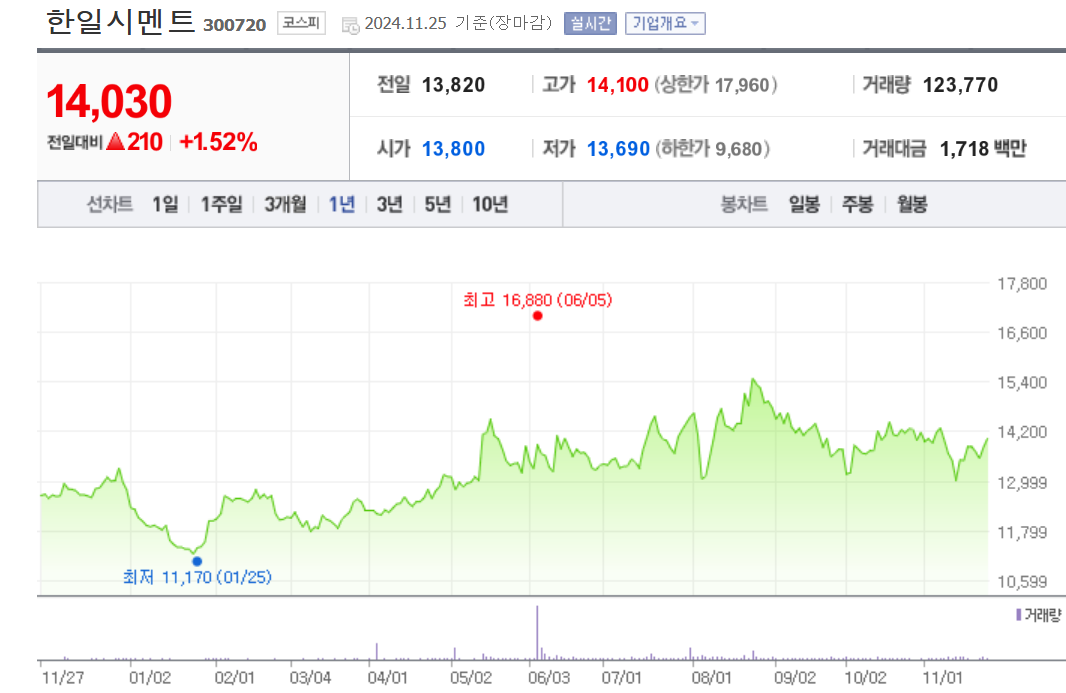Open the 기업개요 dropdown
This screenshot has height=693, width=1066.
pyautogui.click(x=665, y=23)
